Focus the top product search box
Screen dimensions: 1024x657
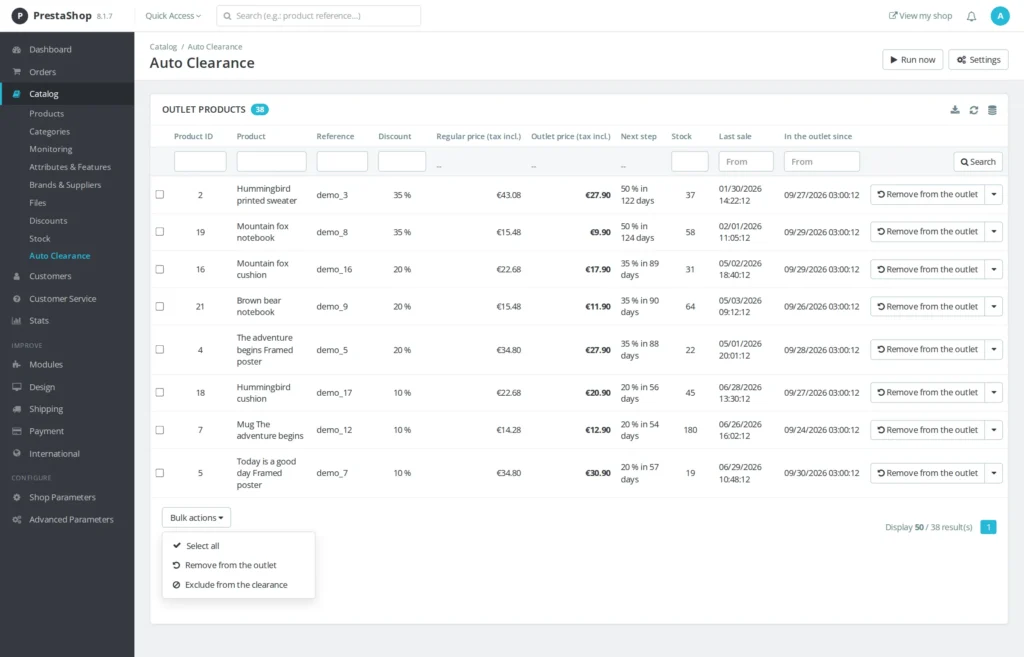point(319,16)
